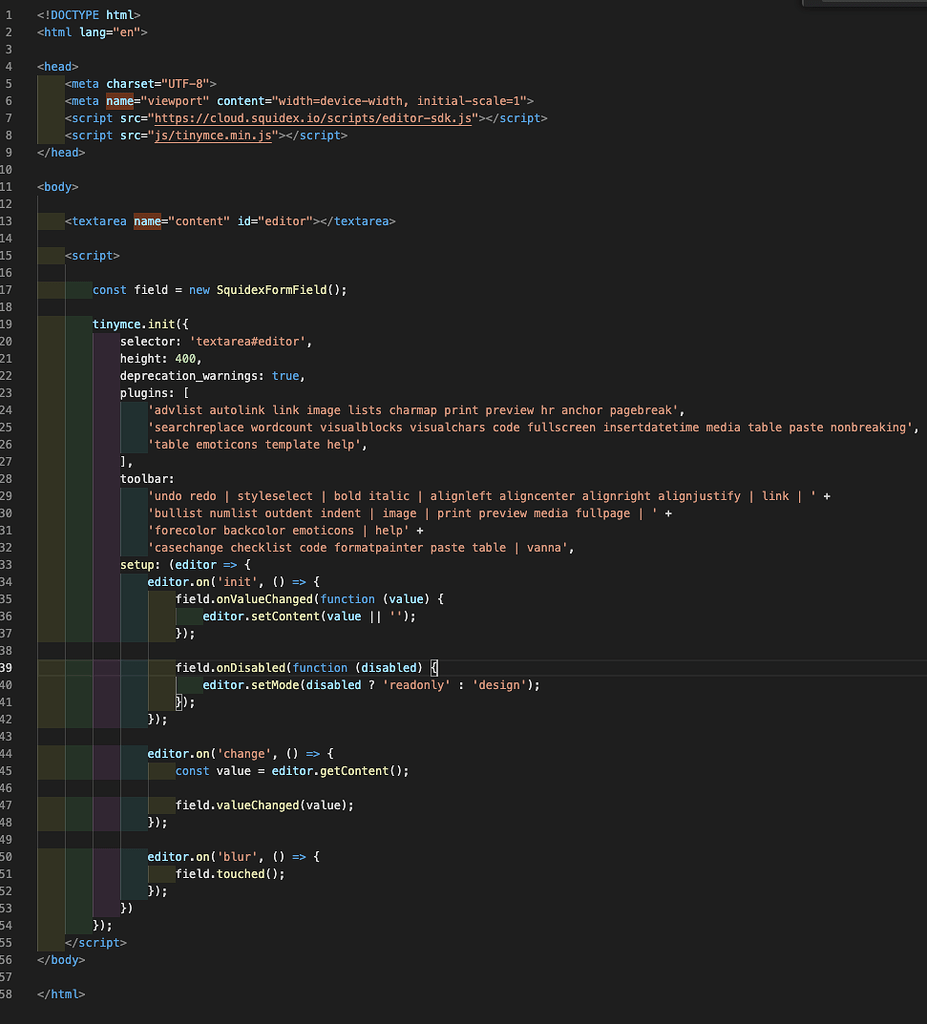Place cursor in the DOCTYPE html declaration
927x1024 pixels.
pos(90,15)
